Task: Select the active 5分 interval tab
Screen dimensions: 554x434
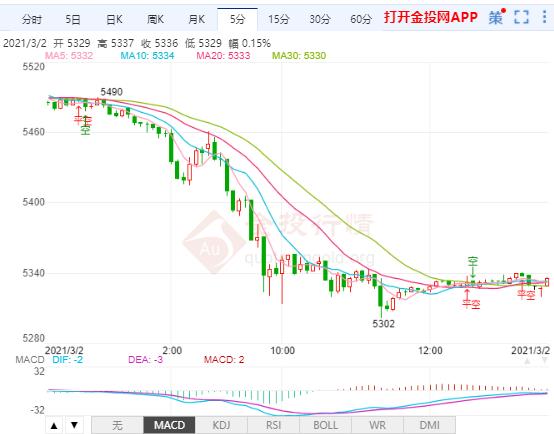Action: [237, 19]
